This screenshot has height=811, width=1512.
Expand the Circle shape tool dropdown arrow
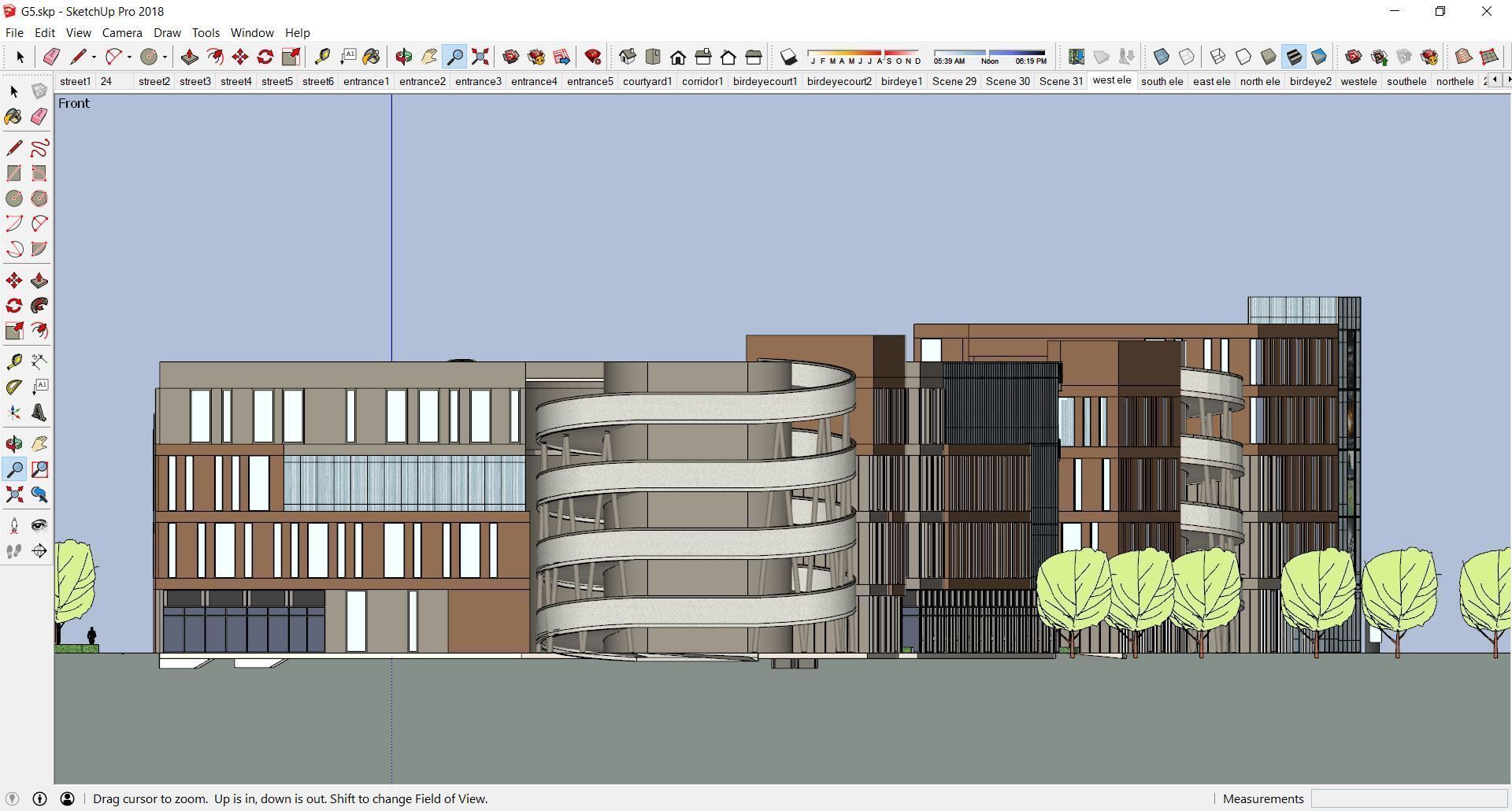click(165, 57)
